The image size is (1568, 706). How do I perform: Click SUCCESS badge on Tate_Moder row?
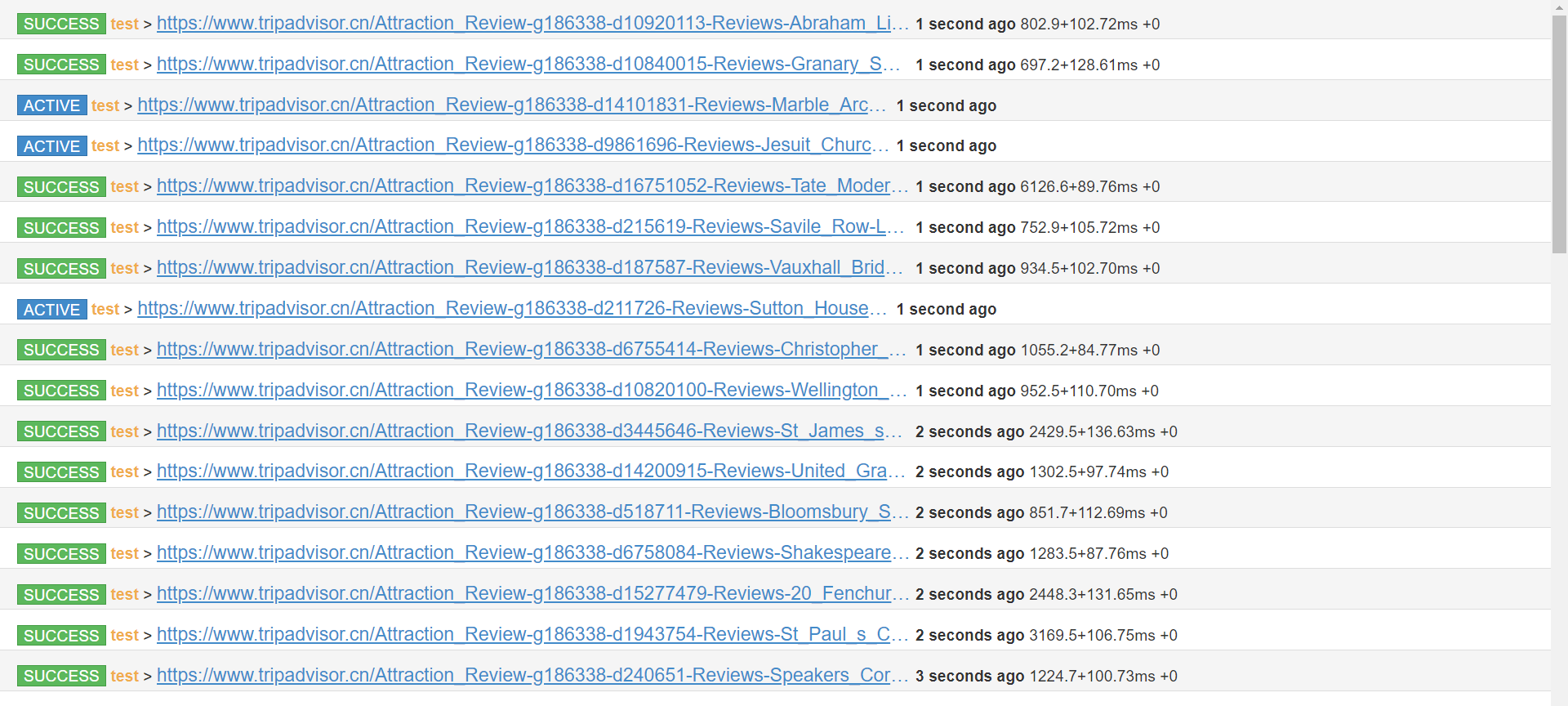click(x=61, y=187)
